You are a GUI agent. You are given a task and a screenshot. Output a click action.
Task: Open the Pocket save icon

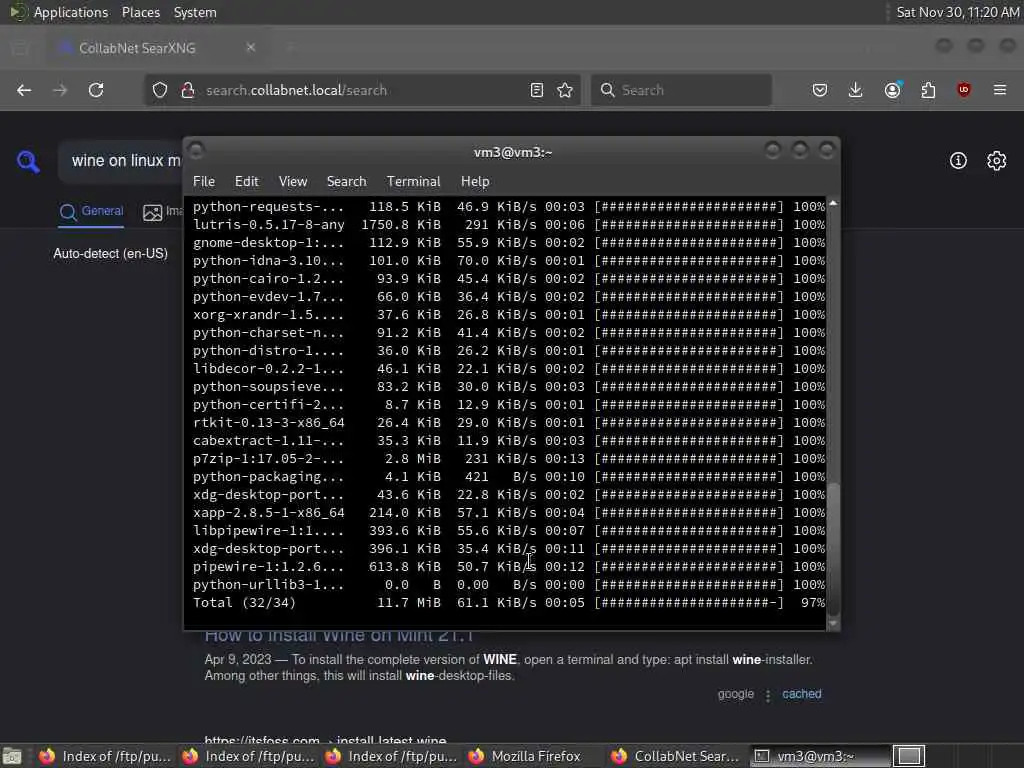pyautogui.click(x=820, y=90)
